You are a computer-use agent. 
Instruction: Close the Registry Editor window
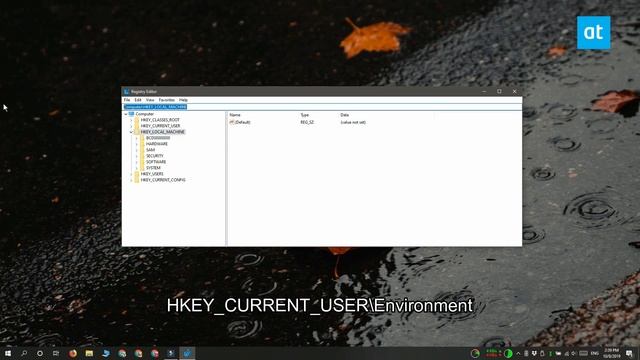click(x=514, y=91)
